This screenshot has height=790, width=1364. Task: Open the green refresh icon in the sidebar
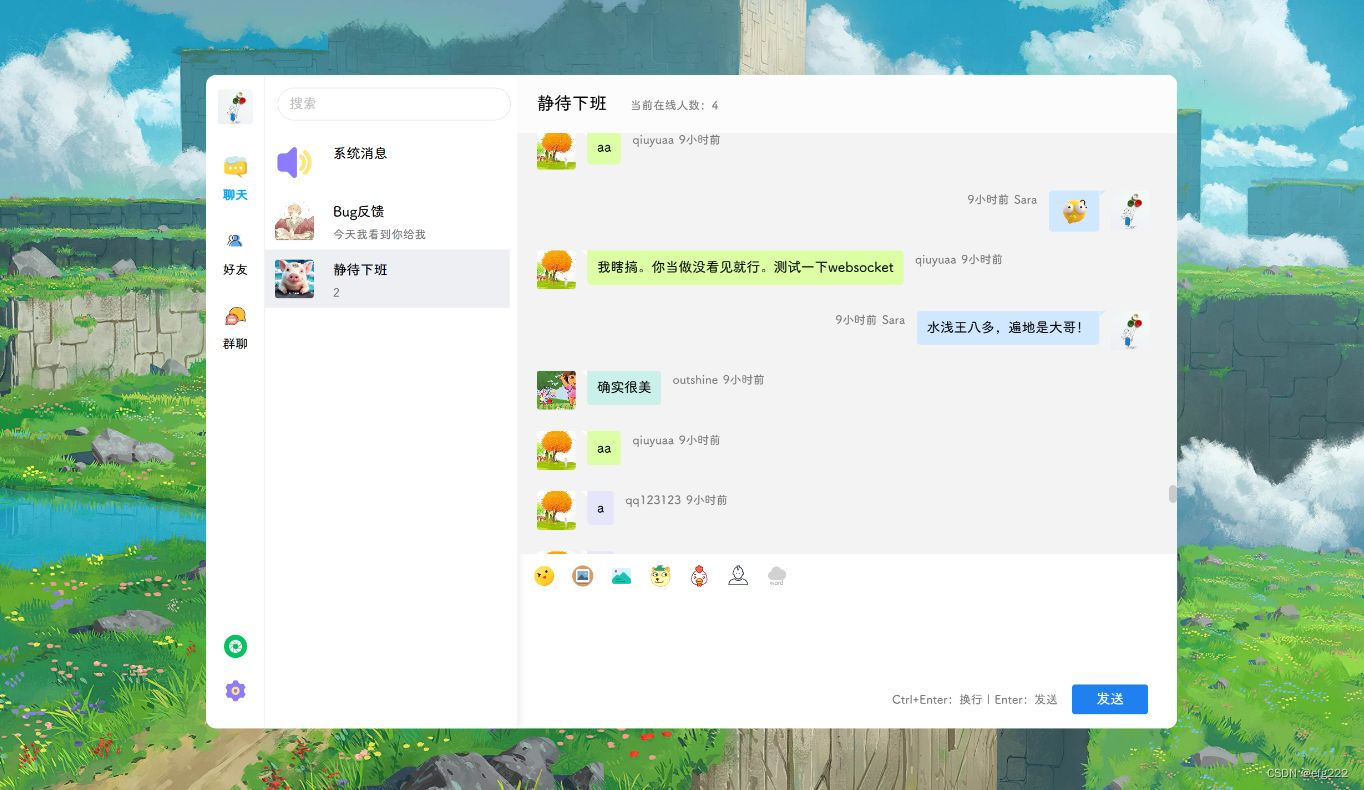pos(235,646)
